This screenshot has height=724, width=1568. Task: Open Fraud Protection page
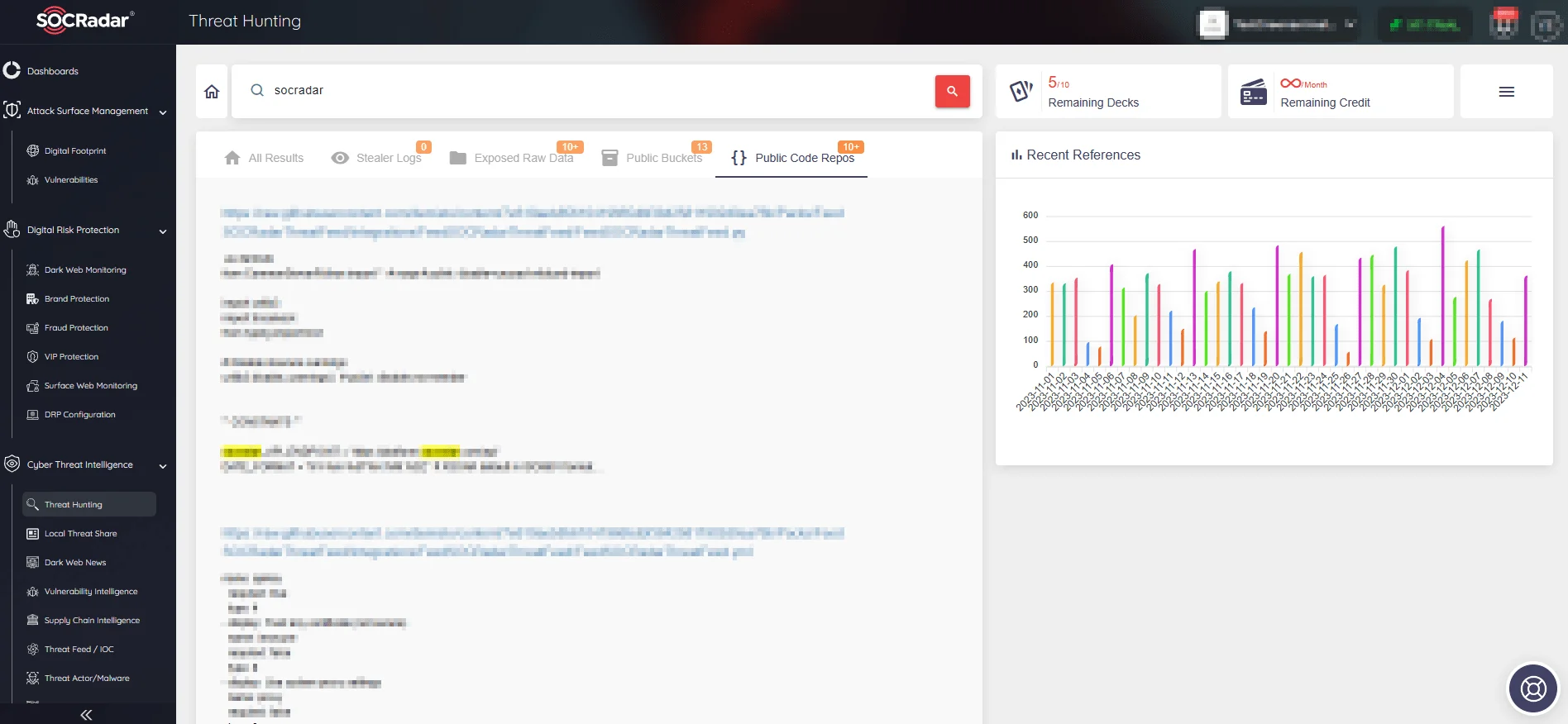(76, 328)
